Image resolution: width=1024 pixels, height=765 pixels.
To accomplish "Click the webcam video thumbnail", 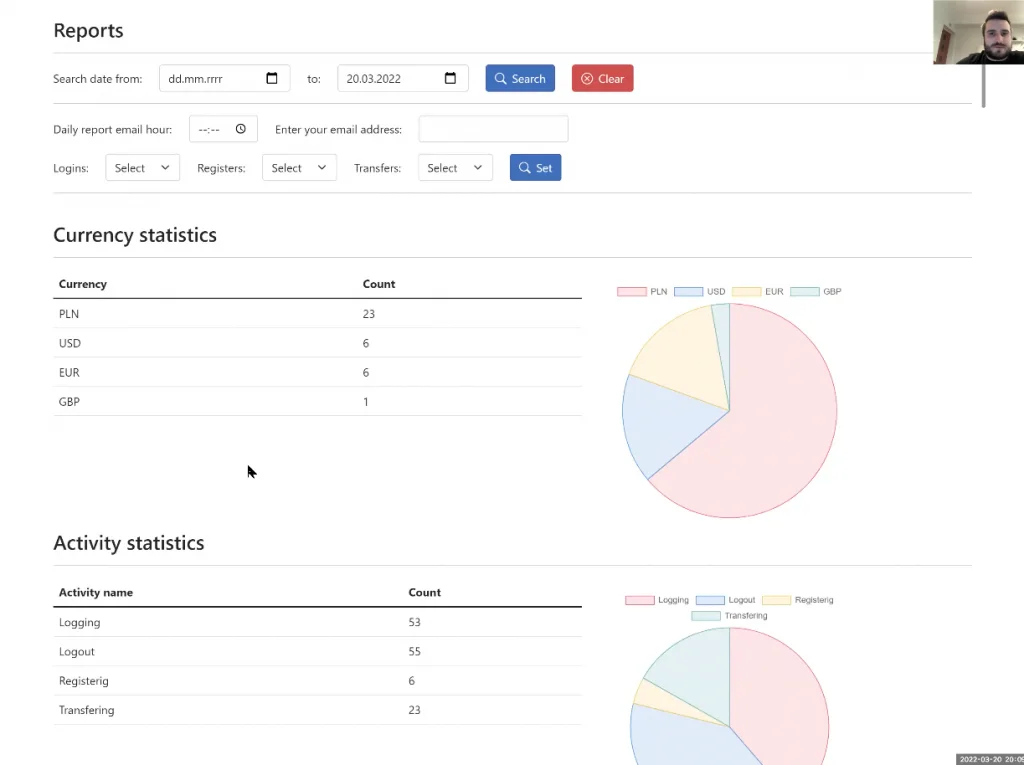I will coord(978,32).
